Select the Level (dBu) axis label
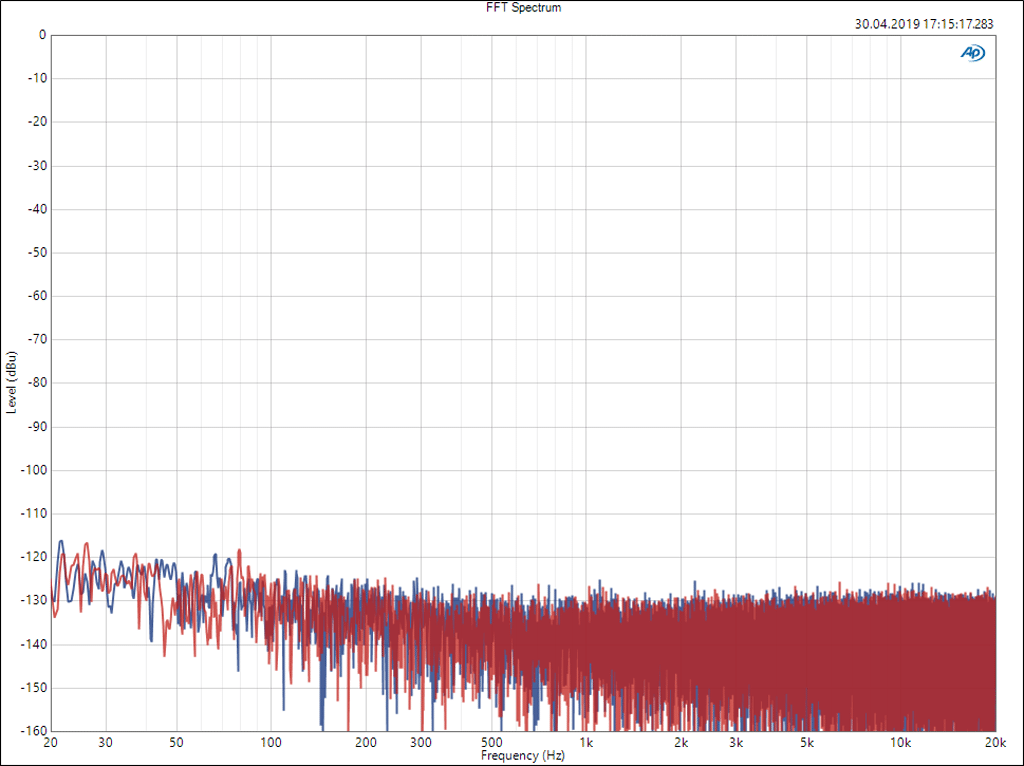1024x766 pixels. point(11,382)
